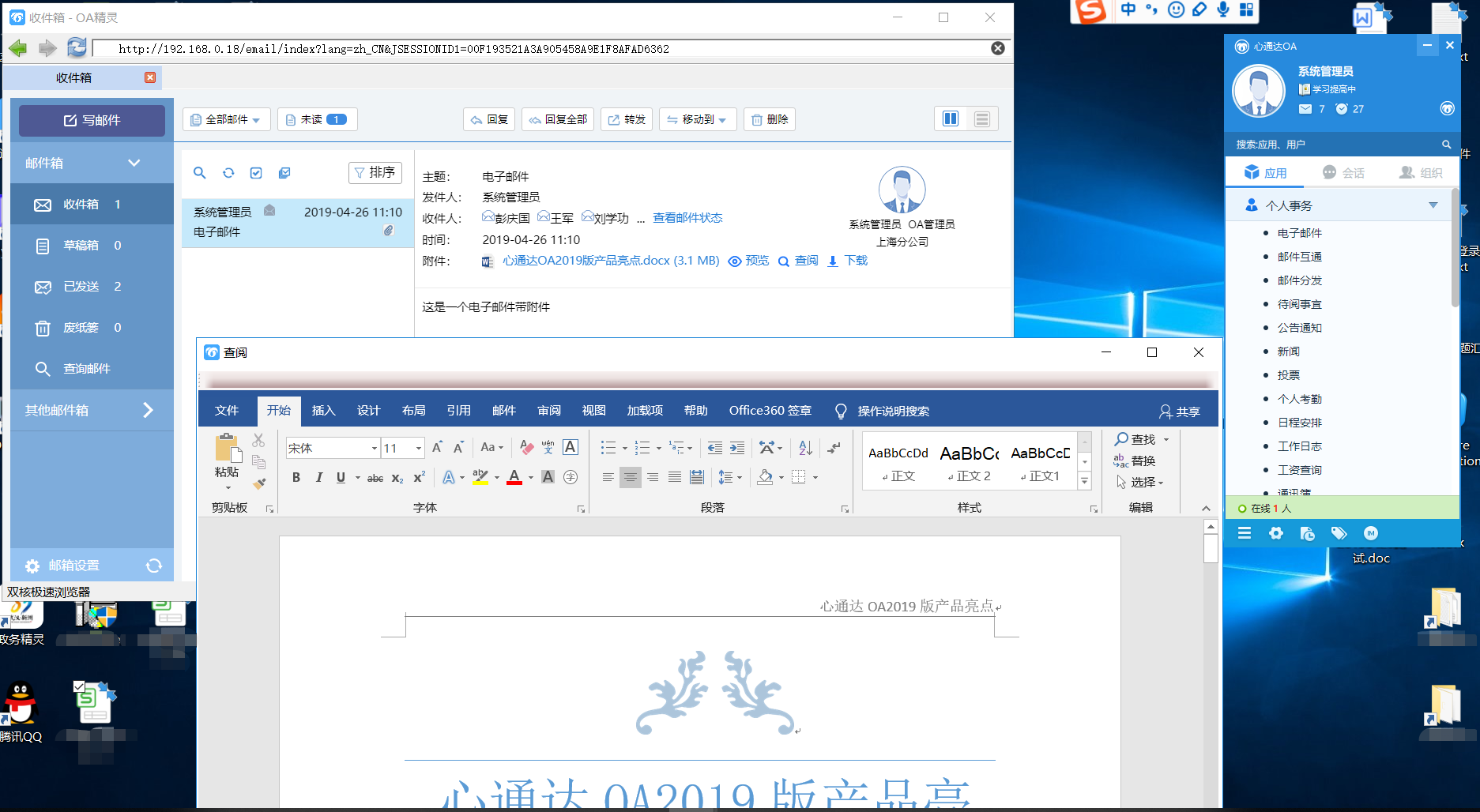
Task: Toggle Bold formatting in Word ribbon
Action: coord(296,477)
